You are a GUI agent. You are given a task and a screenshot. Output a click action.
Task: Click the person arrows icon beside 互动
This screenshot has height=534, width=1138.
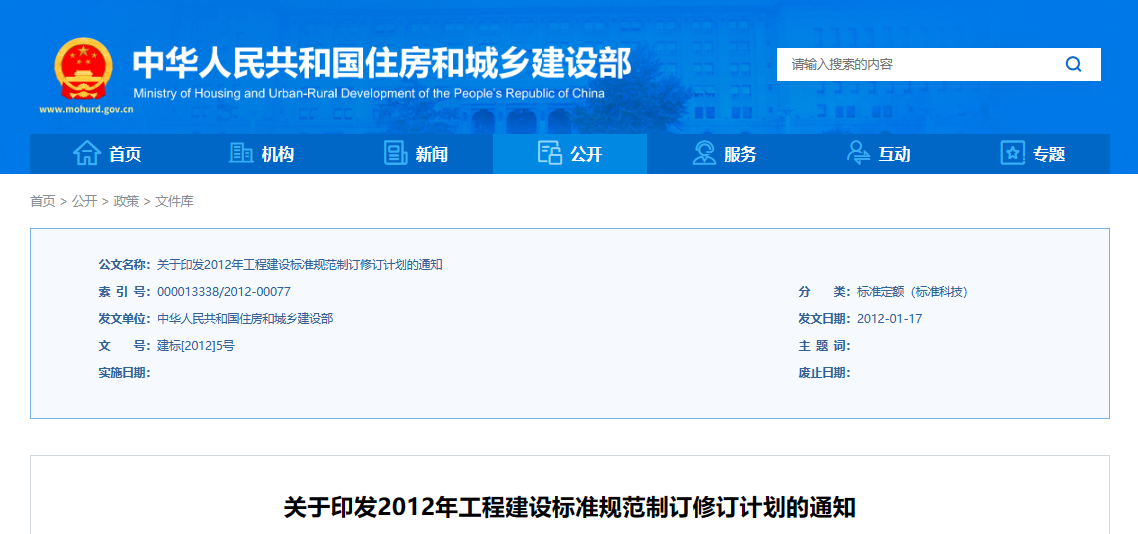click(x=858, y=153)
